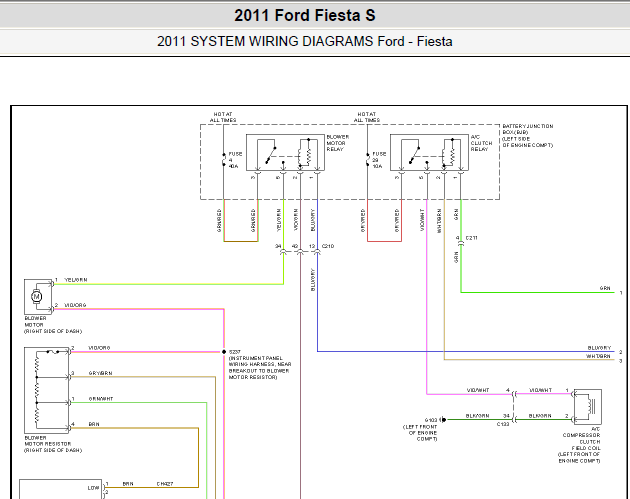Click the "LOW" switch position label
630x499 pixels.
93,488
